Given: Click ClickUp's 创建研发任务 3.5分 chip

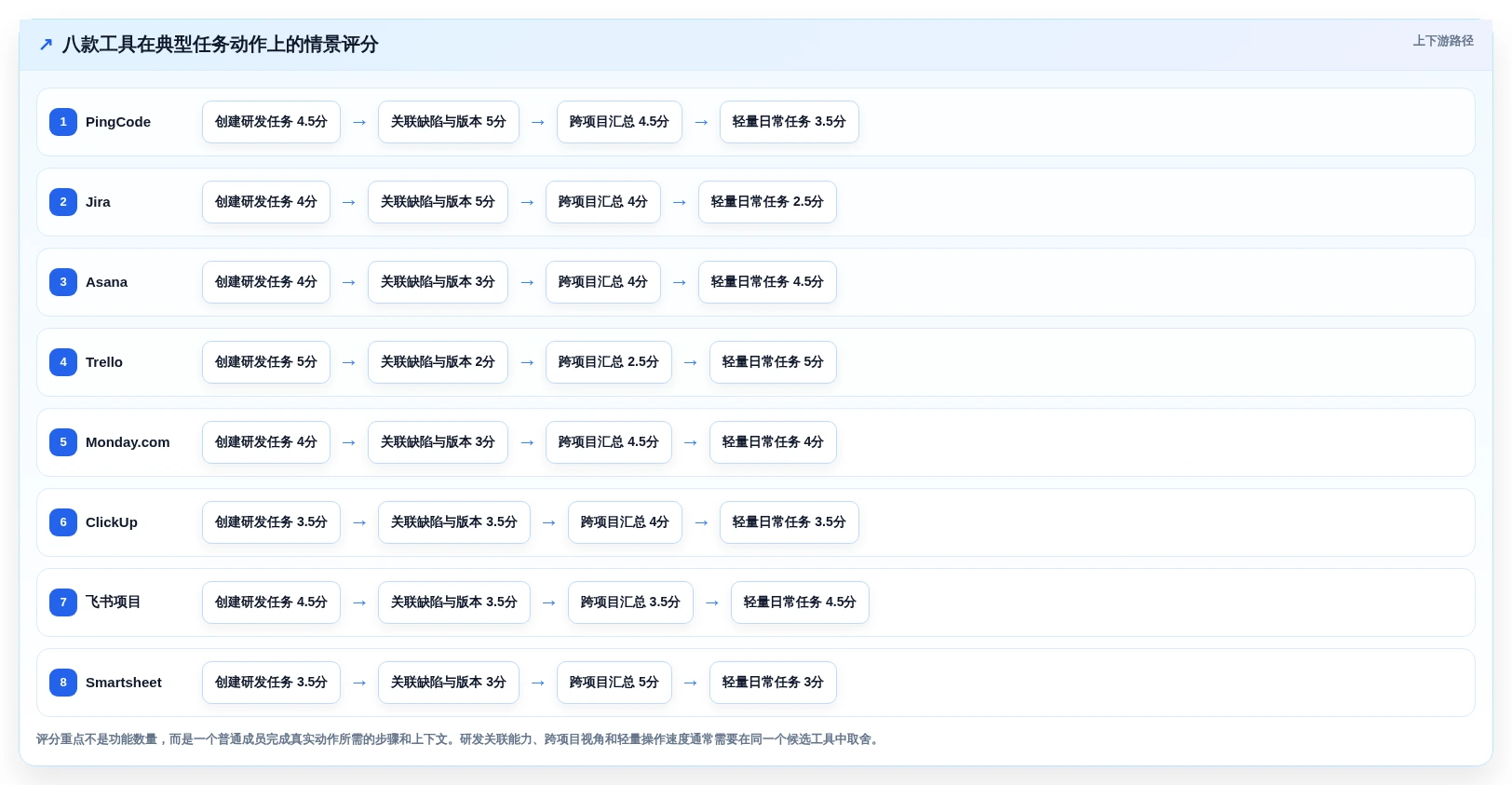Looking at the screenshot, I should [x=271, y=522].
